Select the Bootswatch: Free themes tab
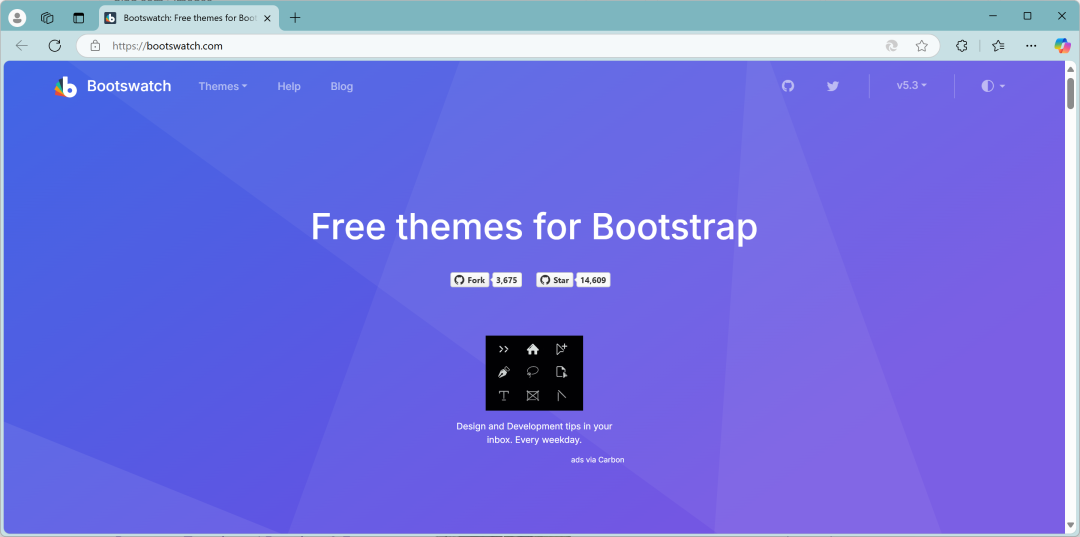1080x537 pixels. click(x=189, y=18)
